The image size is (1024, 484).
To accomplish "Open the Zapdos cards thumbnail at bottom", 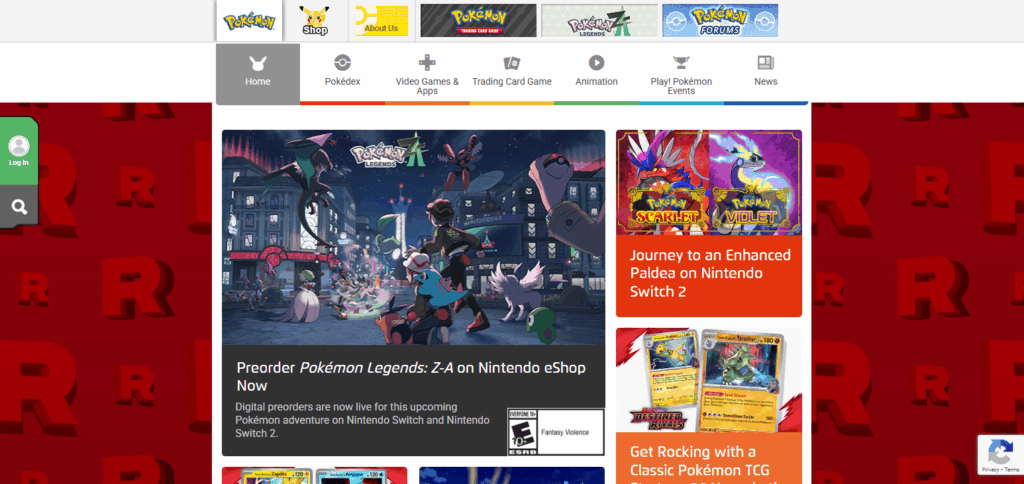I will pos(315,476).
